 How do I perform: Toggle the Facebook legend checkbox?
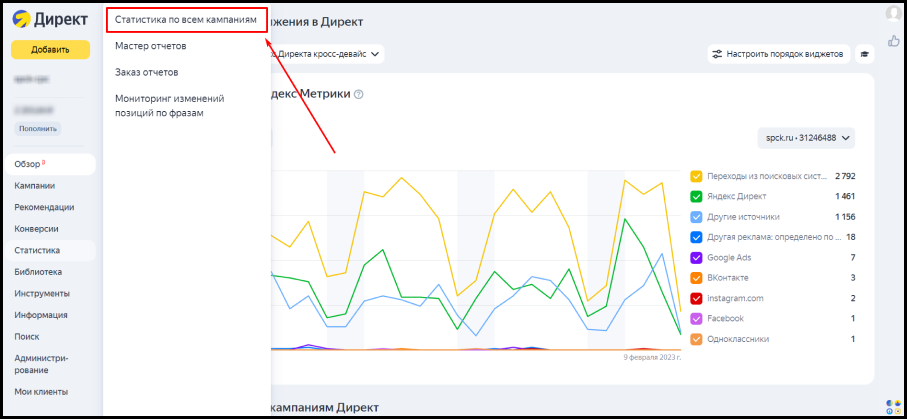(696, 318)
